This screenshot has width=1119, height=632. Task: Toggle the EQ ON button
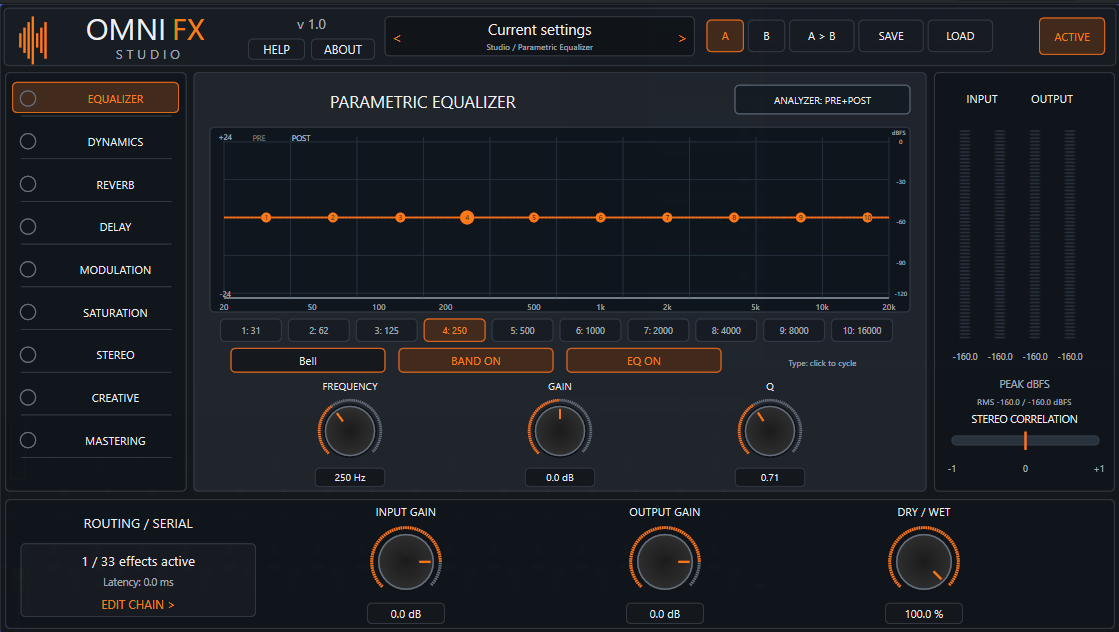pos(644,361)
